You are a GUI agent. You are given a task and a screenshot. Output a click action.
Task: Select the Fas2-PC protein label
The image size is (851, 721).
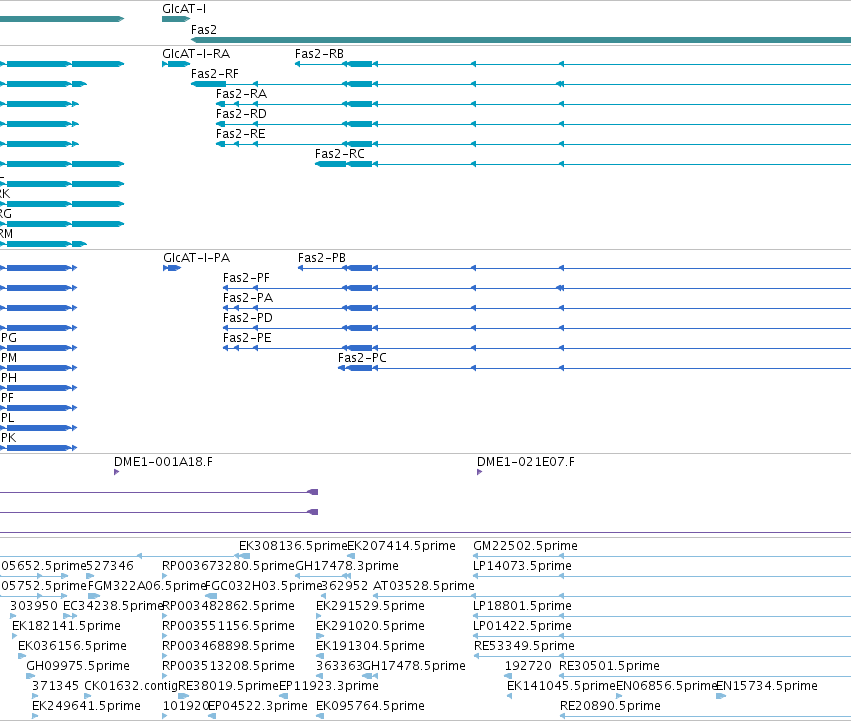click(362, 358)
